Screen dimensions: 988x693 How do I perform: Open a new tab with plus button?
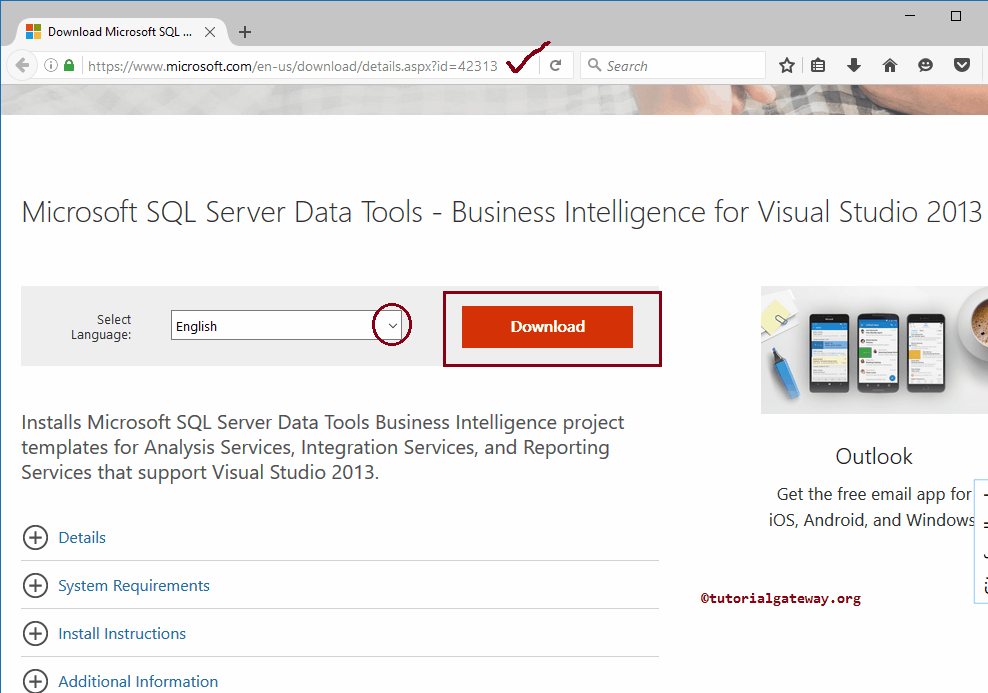pyautogui.click(x=245, y=32)
